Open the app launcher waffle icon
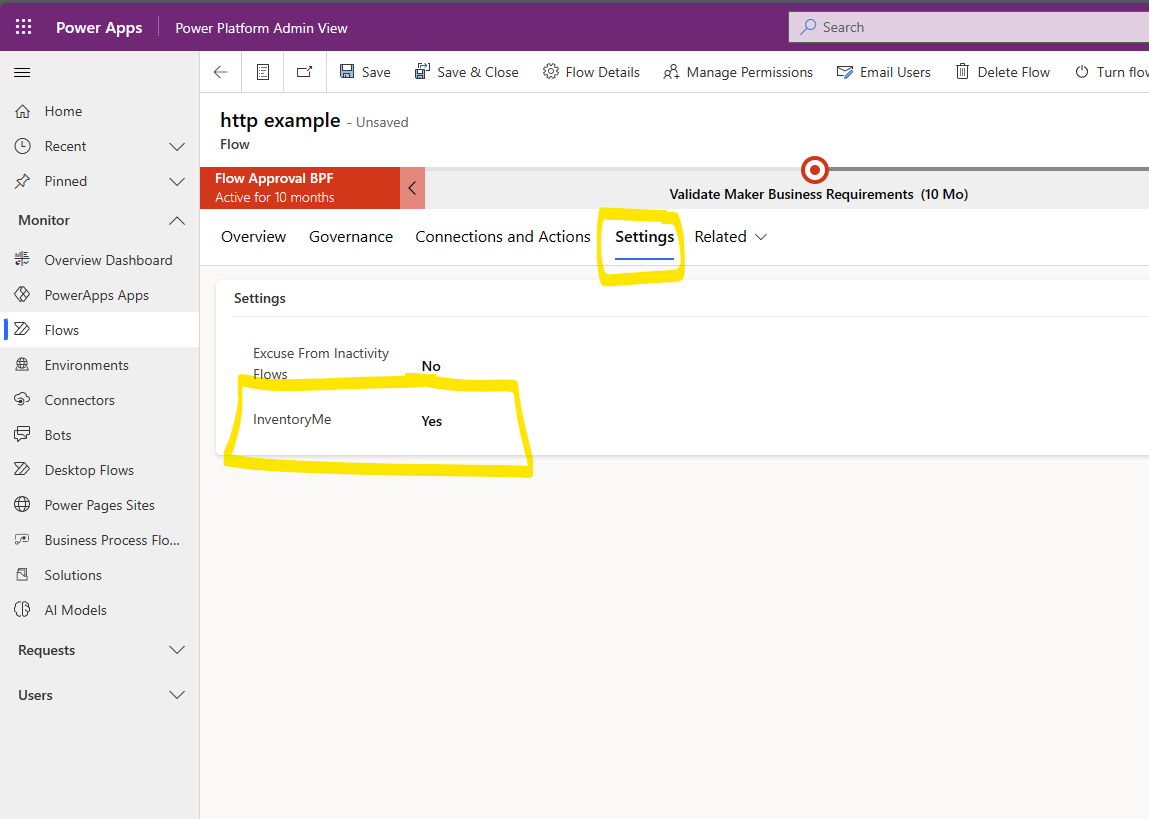Viewport: 1149px width, 819px height. pyautogui.click(x=23, y=27)
